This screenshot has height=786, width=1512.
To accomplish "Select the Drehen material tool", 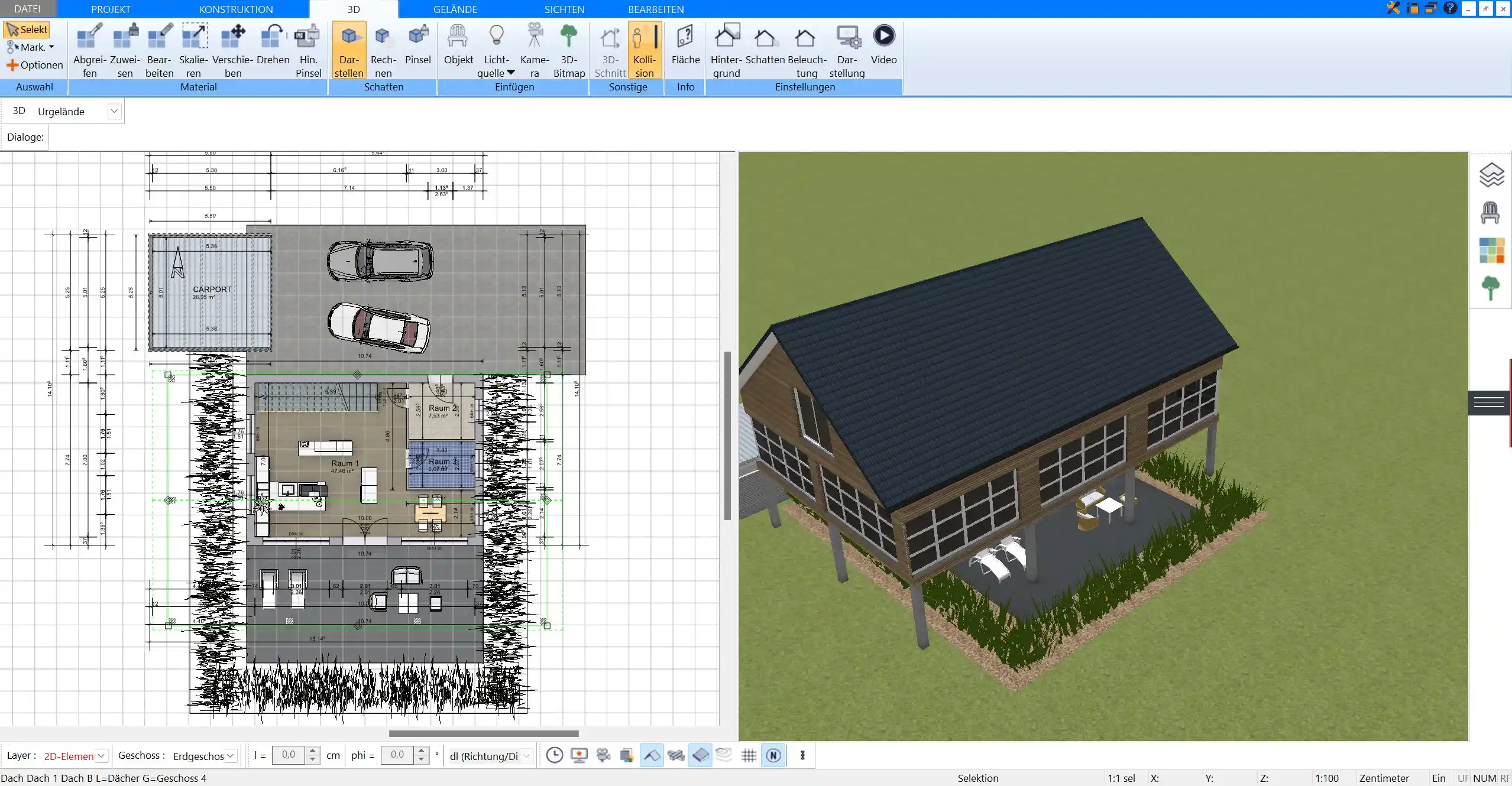I will click(273, 44).
